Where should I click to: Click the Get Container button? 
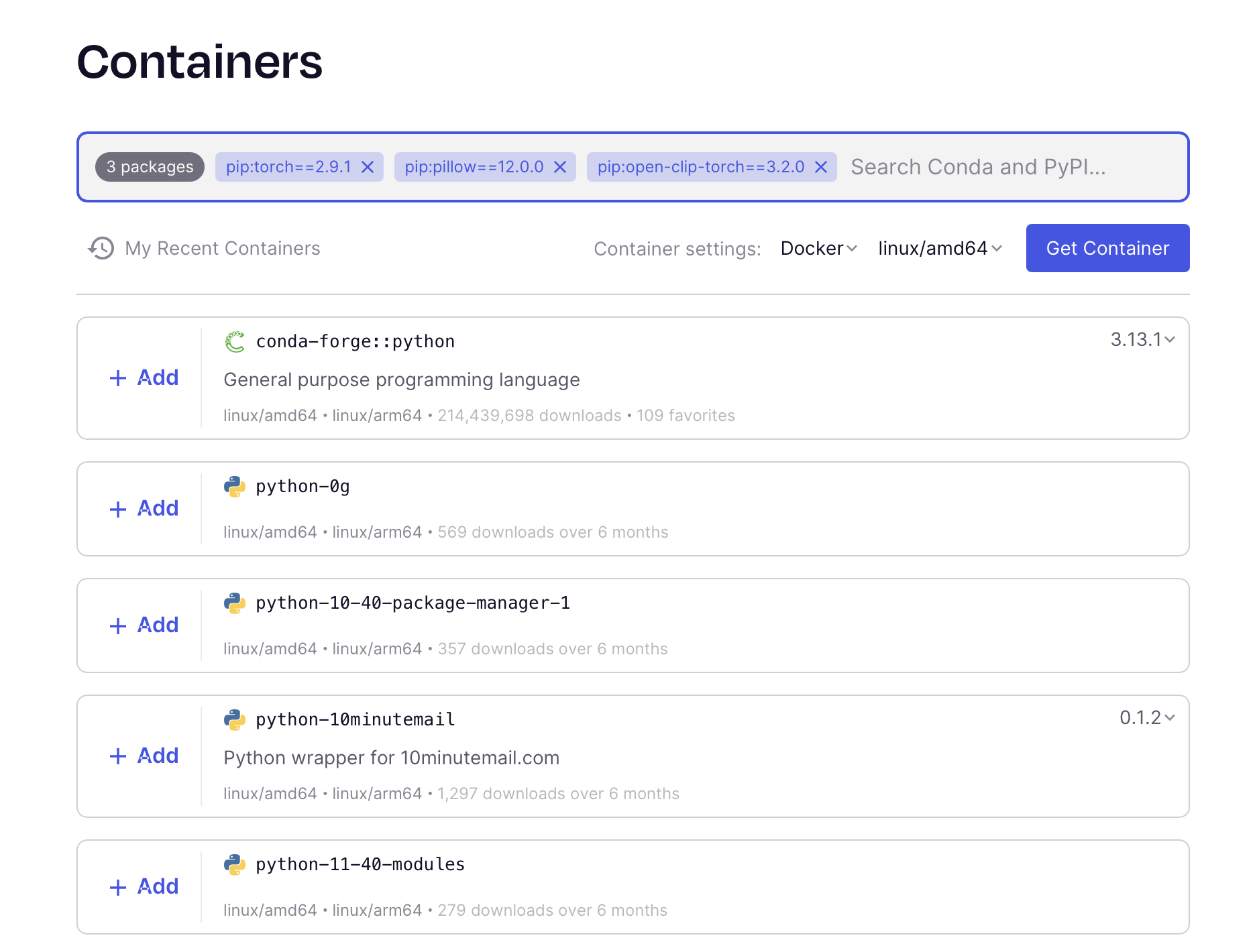[1107, 248]
